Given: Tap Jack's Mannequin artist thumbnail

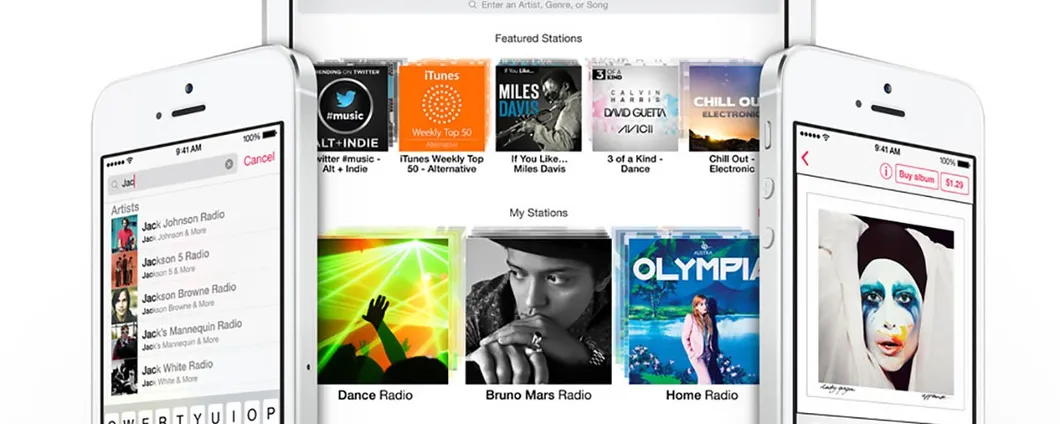Looking at the screenshot, I should click(x=124, y=341).
